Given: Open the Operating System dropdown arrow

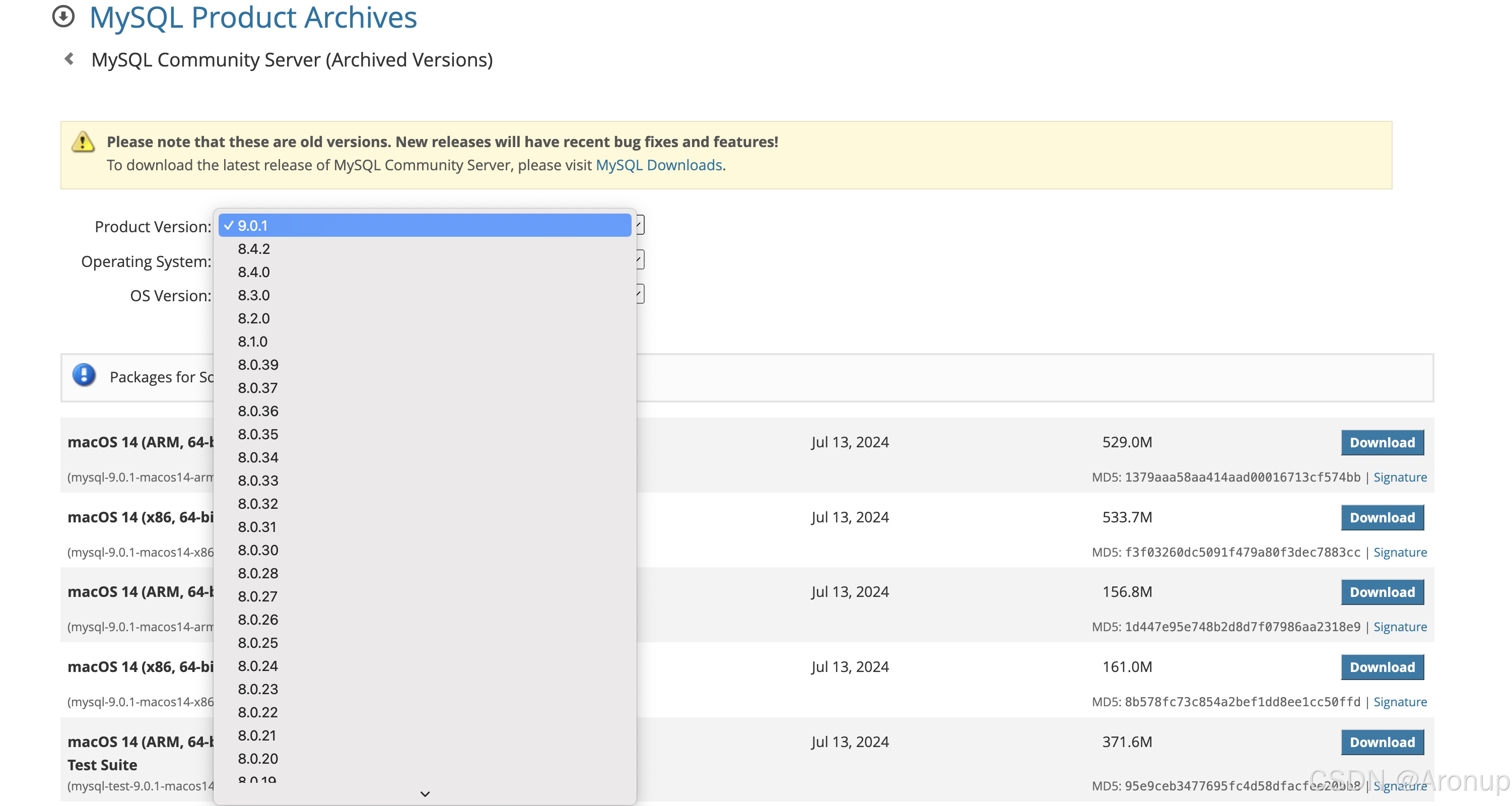Looking at the screenshot, I should [x=640, y=259].
